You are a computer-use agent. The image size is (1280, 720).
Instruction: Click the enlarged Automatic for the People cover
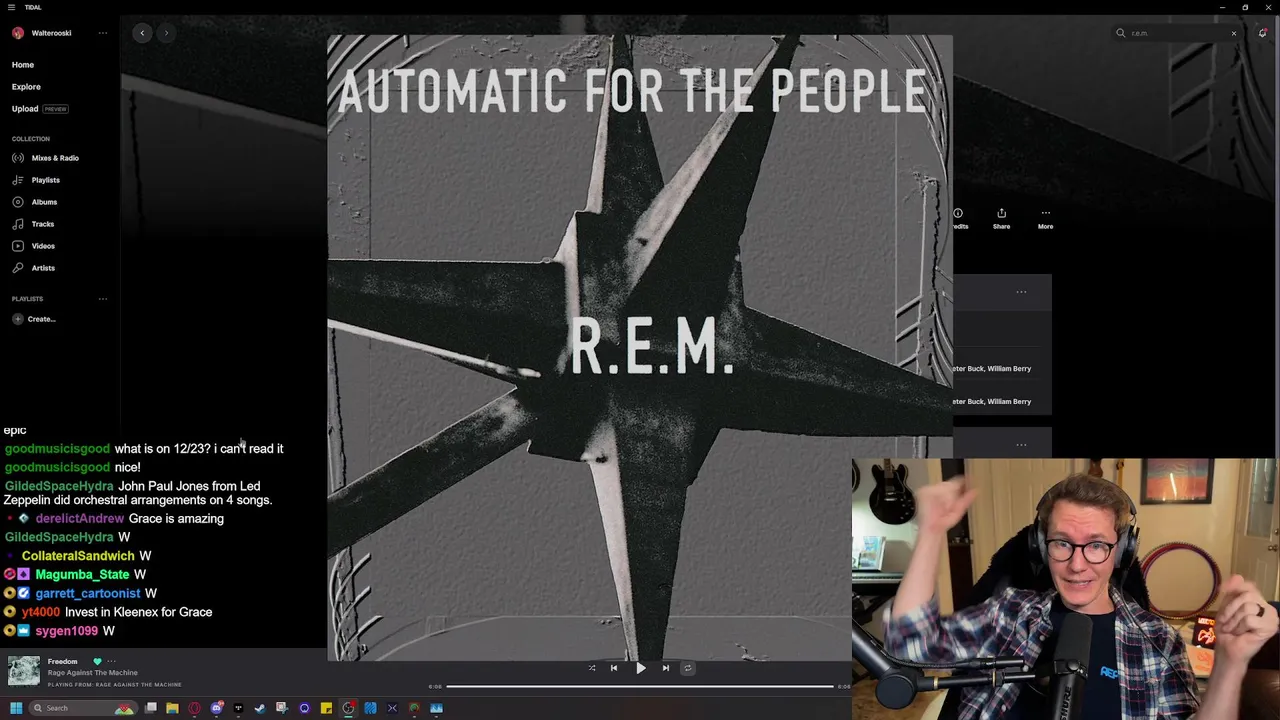pos(640,348)
